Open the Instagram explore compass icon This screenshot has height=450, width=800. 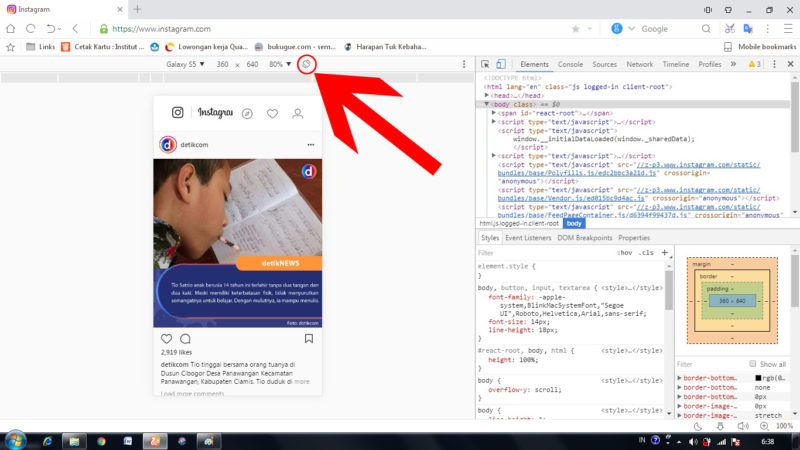coord(247,113)
